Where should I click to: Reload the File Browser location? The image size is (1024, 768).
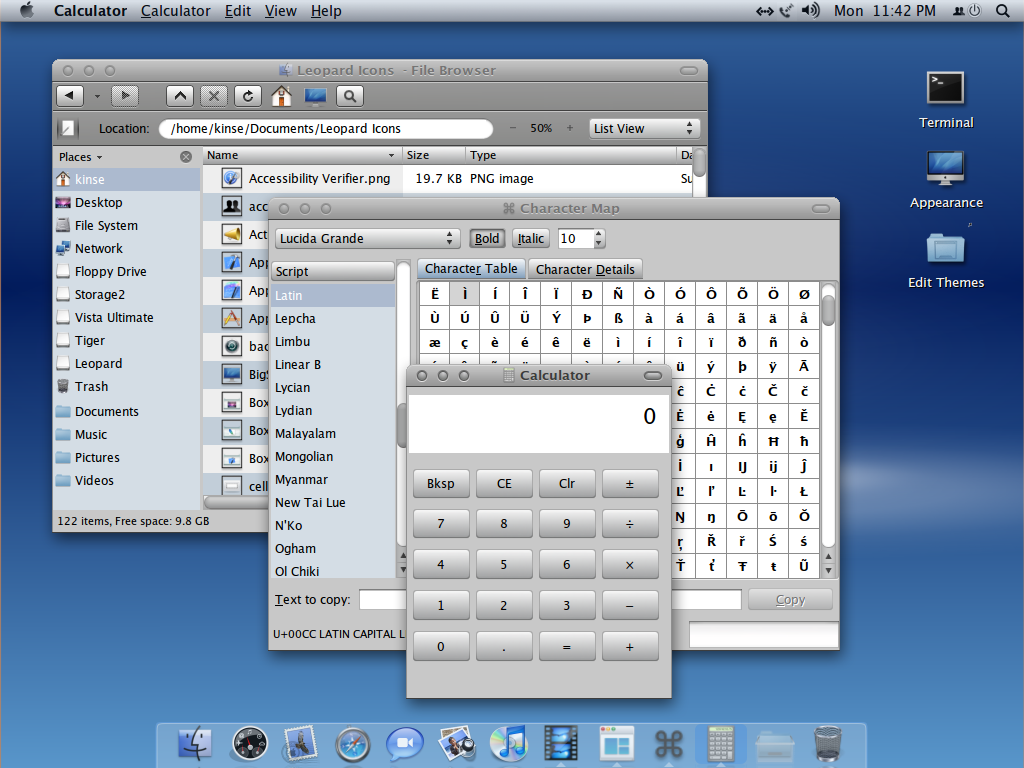coord(248,96)
